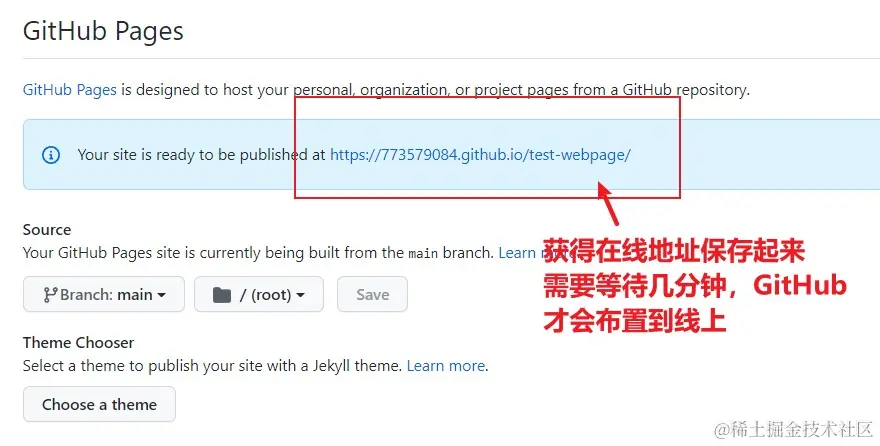Click the git branch icon on the Branch button
880x446 pixels.
pyautogui.click(x=50, y=295)
